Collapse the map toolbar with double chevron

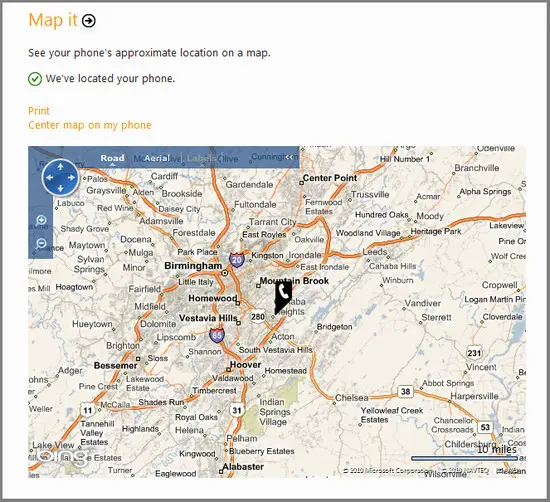coord(289,157)
